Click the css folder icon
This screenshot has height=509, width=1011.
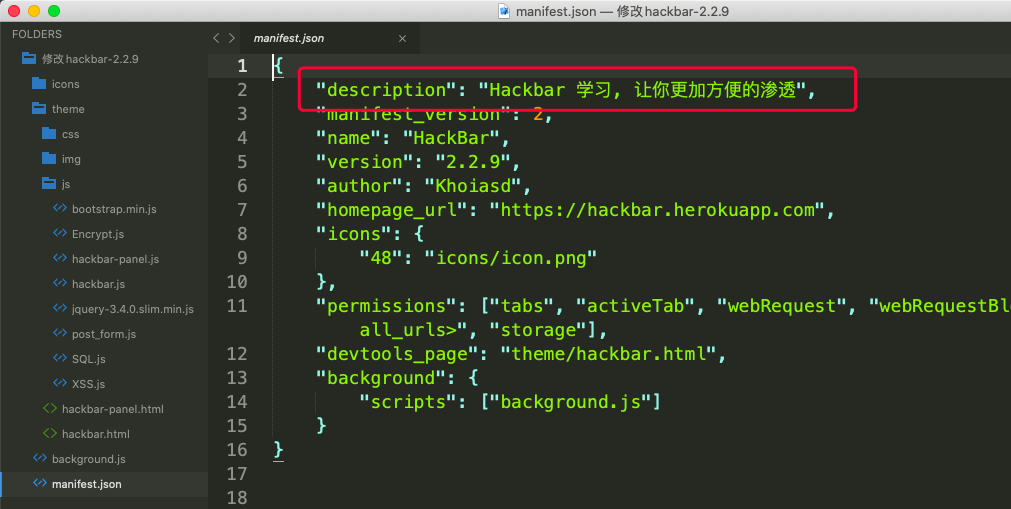click(x=49, y=134)
